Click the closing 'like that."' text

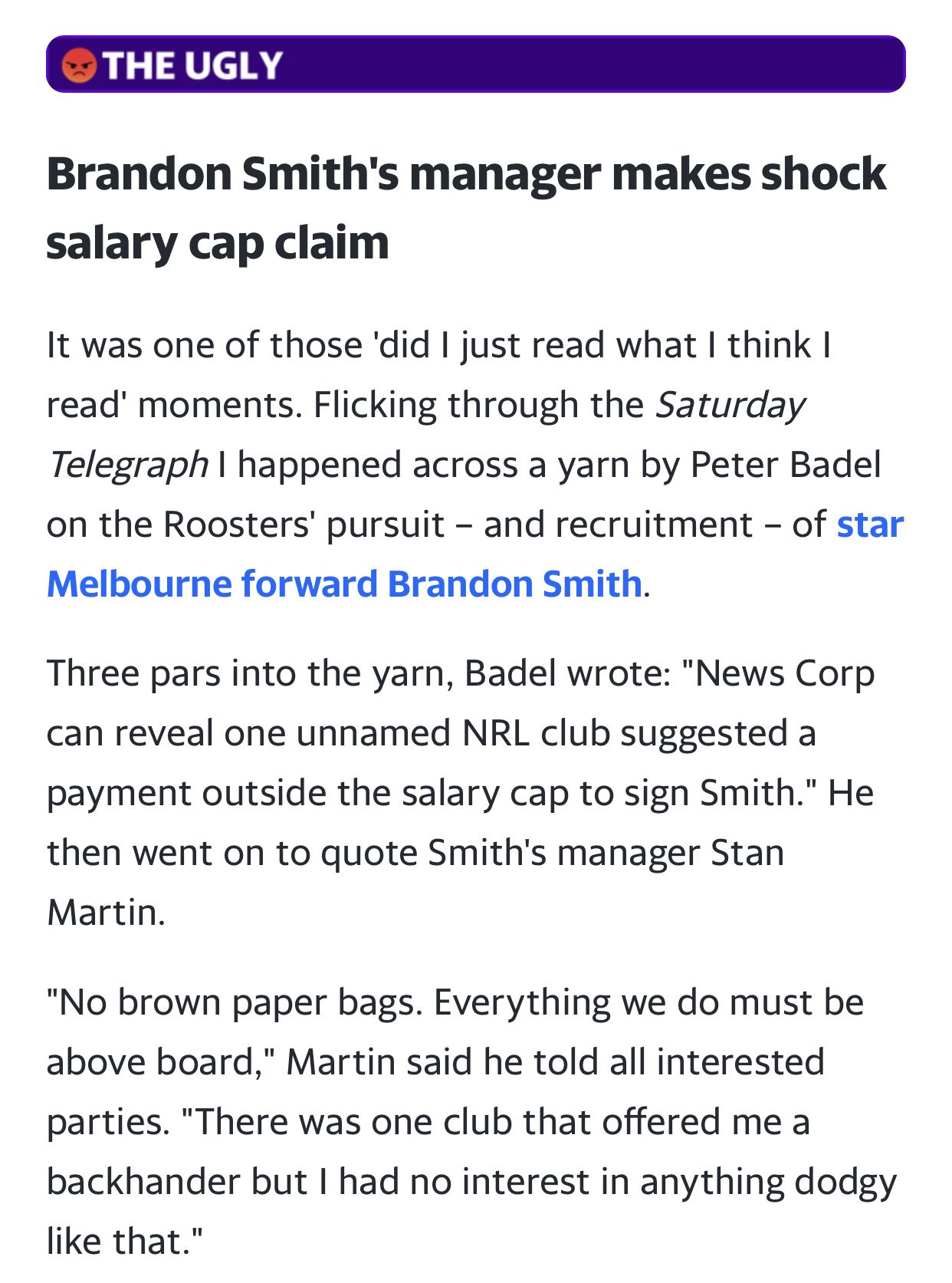pos(126,1242)
